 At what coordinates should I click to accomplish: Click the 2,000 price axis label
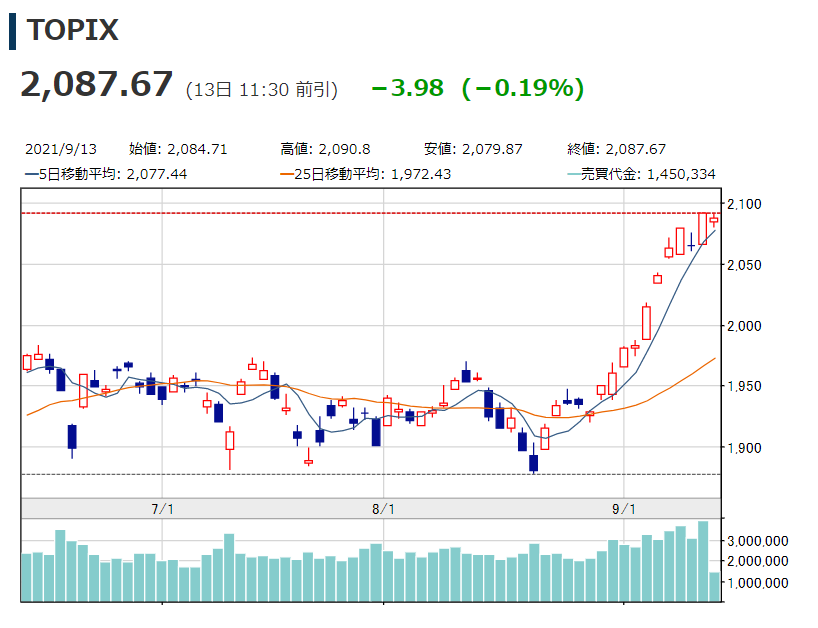coord(744,326)
